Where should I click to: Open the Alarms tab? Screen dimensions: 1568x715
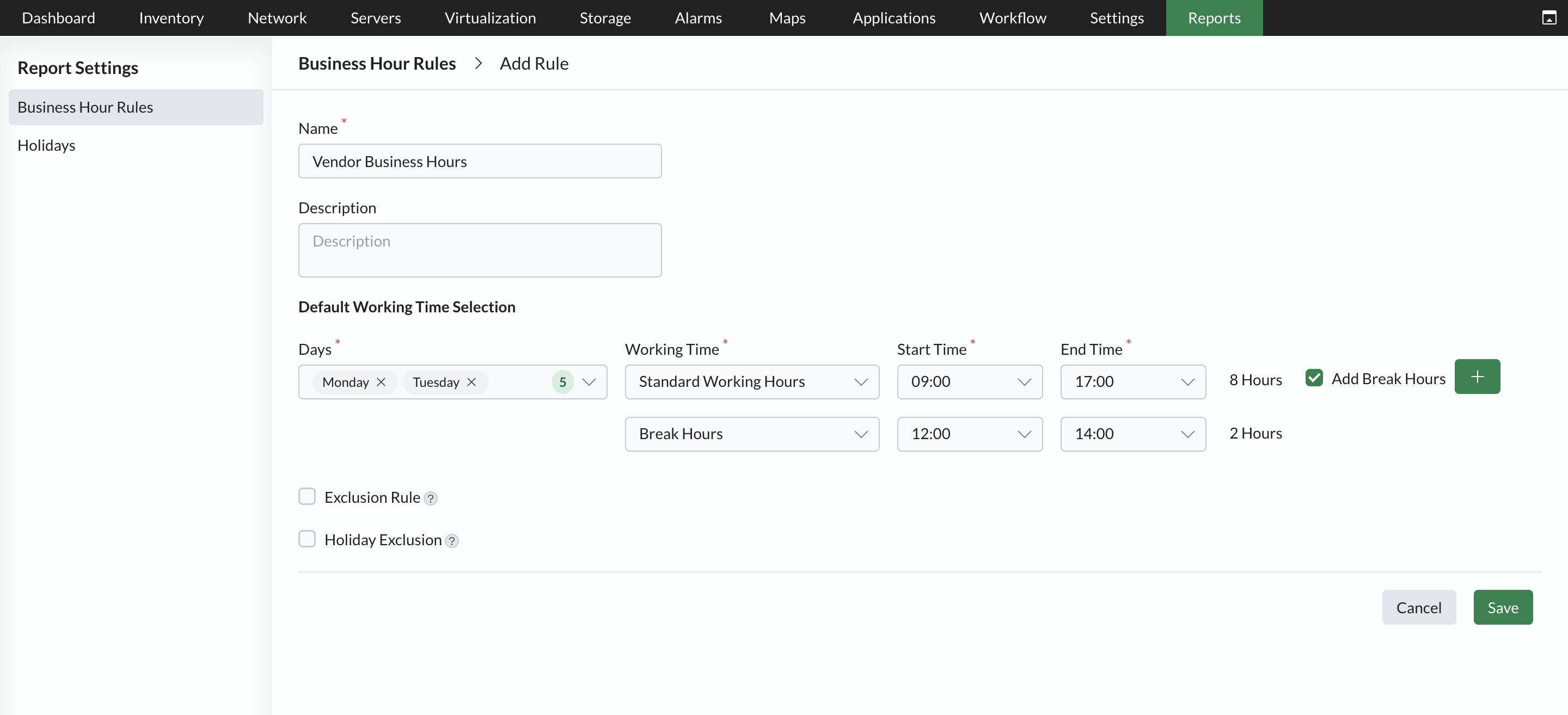pyautogui.click(x=698, y=17)
